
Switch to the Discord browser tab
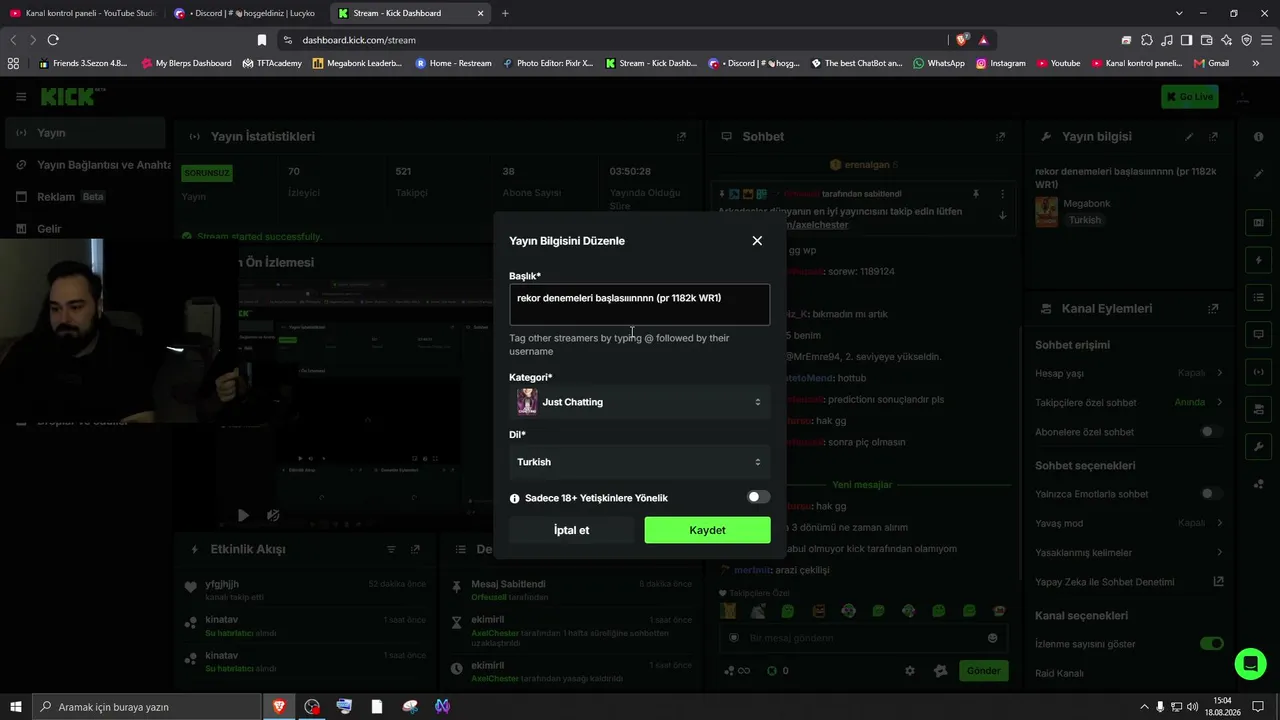[x=247, y=13]
